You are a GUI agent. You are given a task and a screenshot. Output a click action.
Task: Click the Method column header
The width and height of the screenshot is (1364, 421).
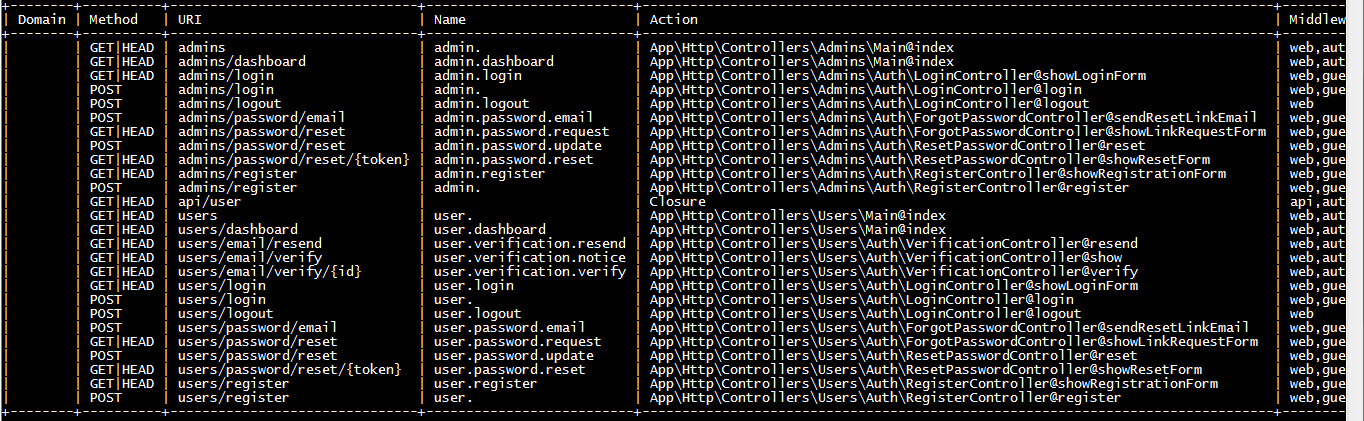114,19
